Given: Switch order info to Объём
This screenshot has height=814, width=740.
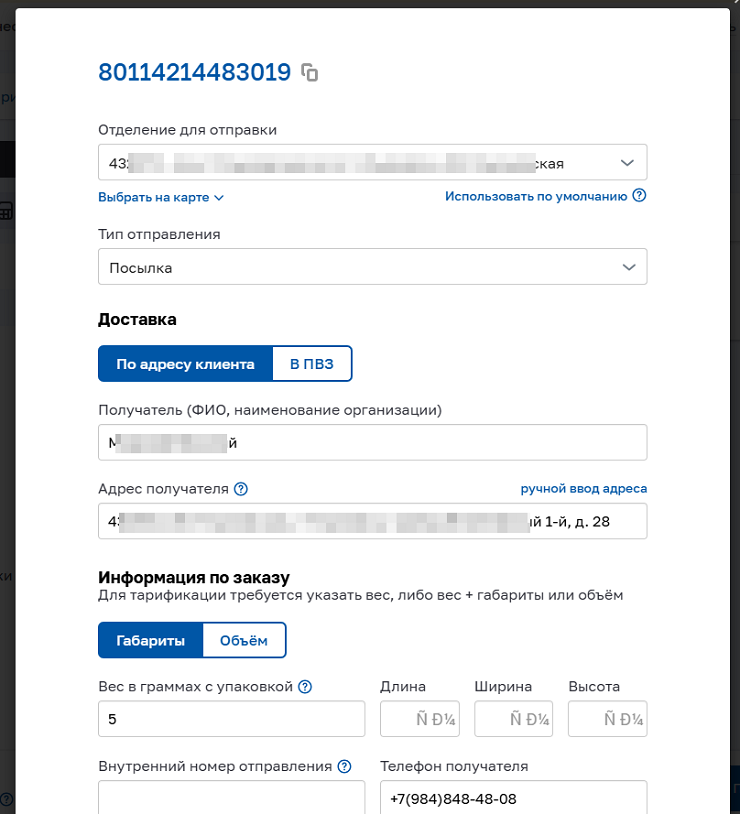Looking at the screenshot, I should [x=244, y=641].
